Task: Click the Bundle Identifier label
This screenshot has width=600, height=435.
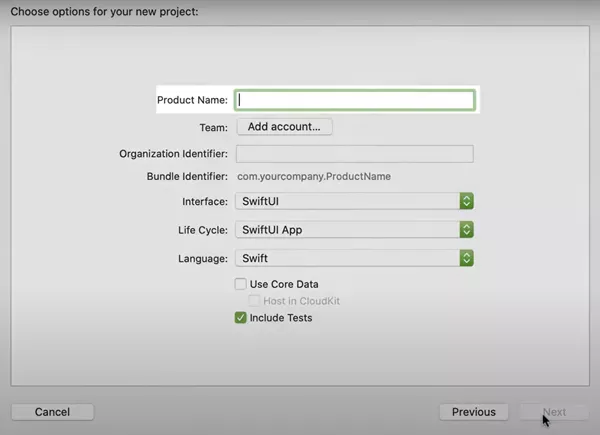Action: pyautogui.click(x=187, y=176)
